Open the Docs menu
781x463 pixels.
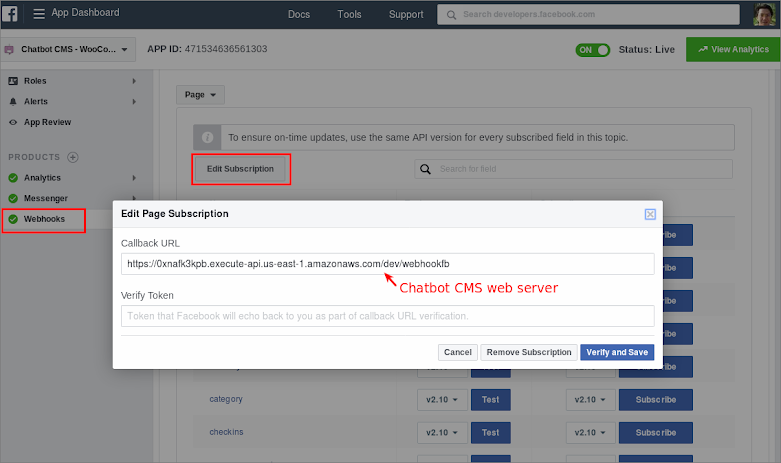pyautogui.click(x=299, y=14)
